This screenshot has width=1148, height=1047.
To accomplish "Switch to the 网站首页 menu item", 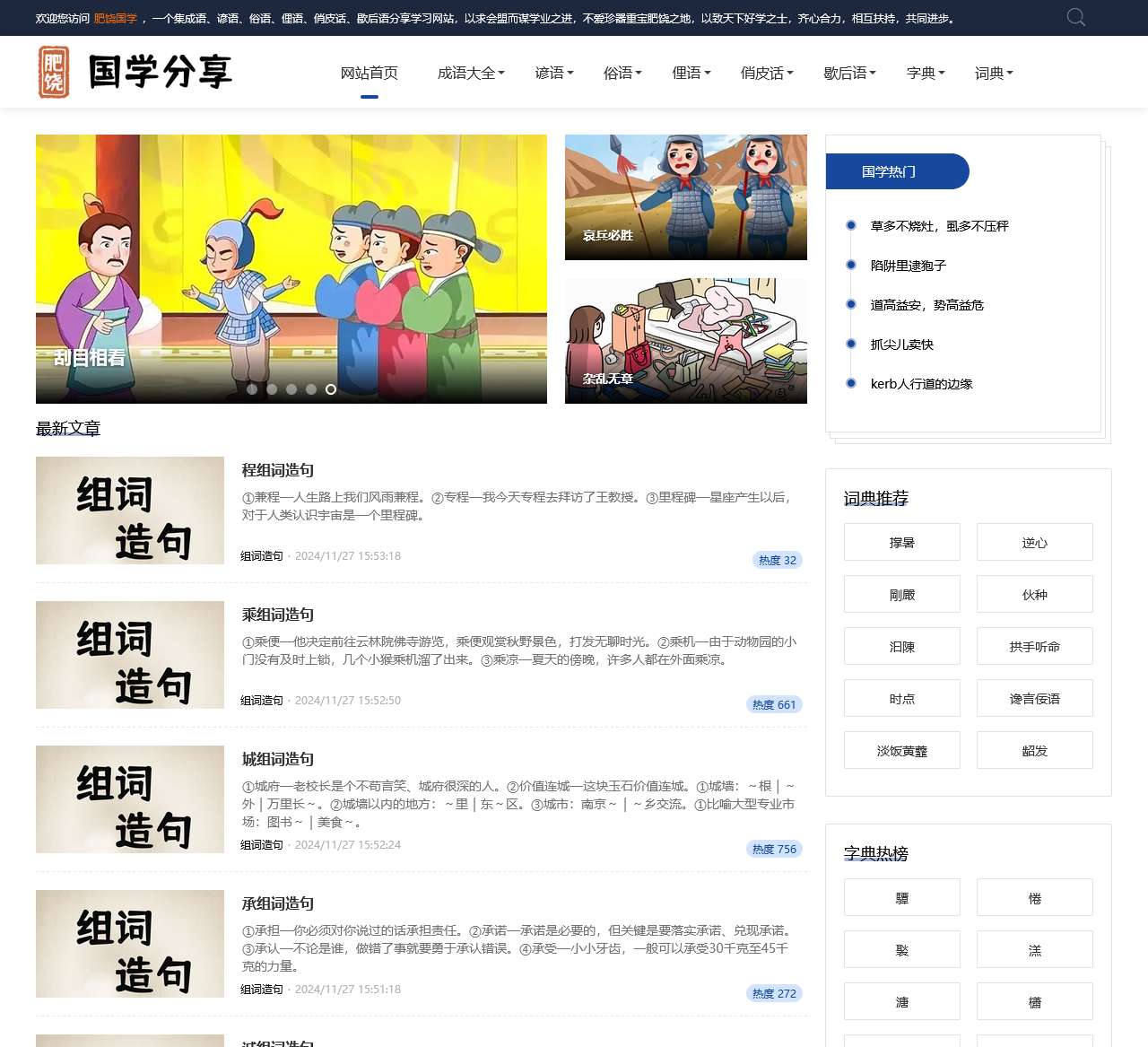I will click(x=369, y=74).
